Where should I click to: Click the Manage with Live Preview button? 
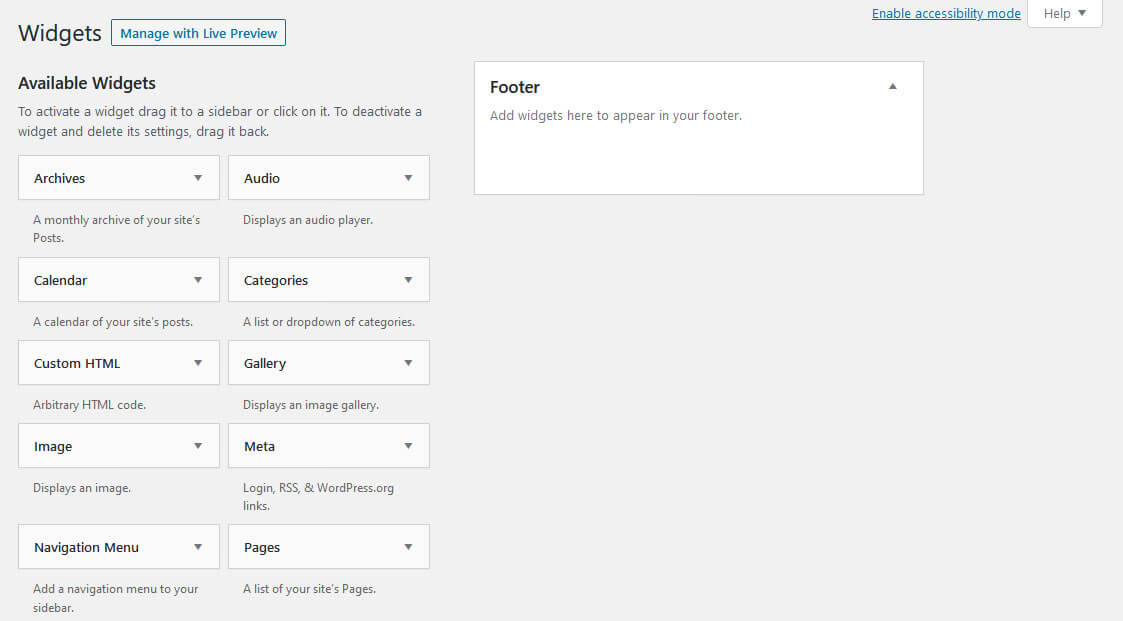[x=198, y=32]
